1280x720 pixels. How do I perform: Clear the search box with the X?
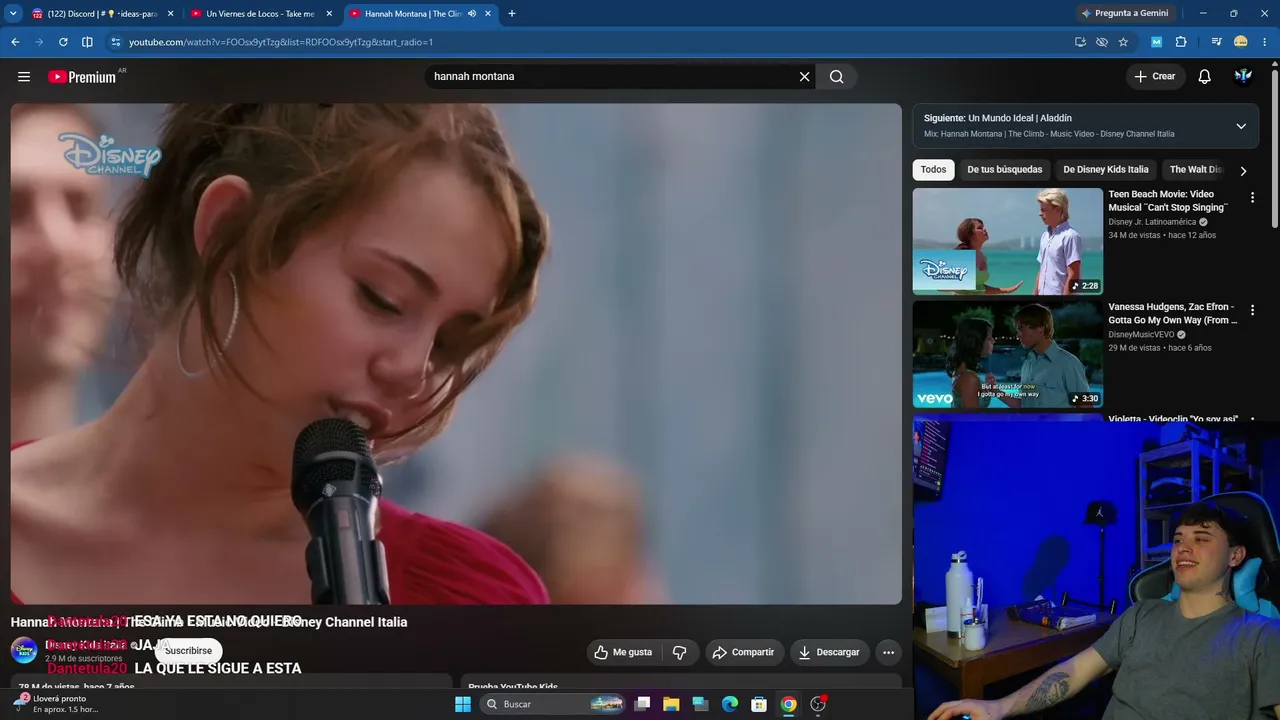[x=804, y=77]
